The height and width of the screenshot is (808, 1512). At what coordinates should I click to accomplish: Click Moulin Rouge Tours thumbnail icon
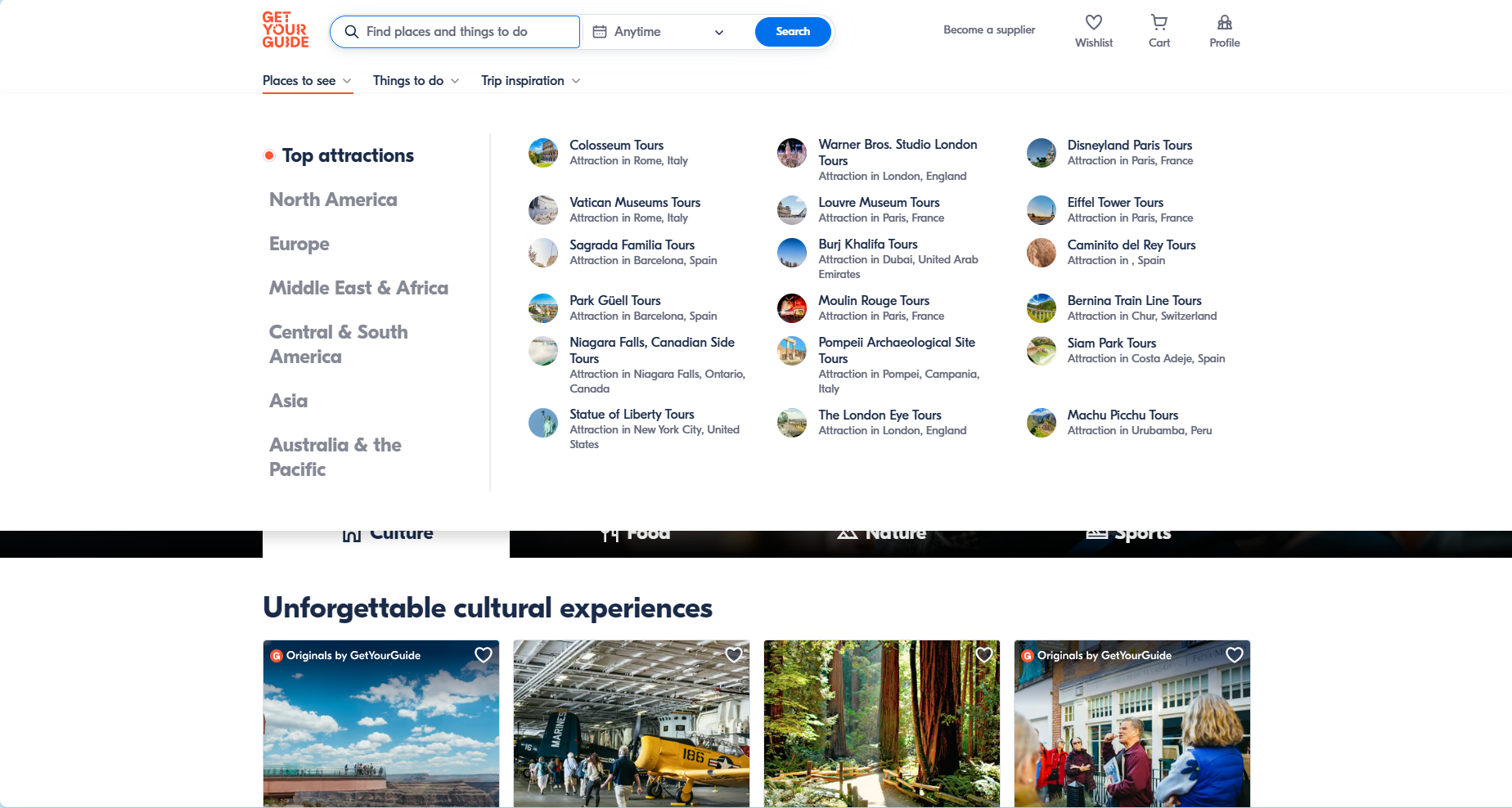(792, 308)
